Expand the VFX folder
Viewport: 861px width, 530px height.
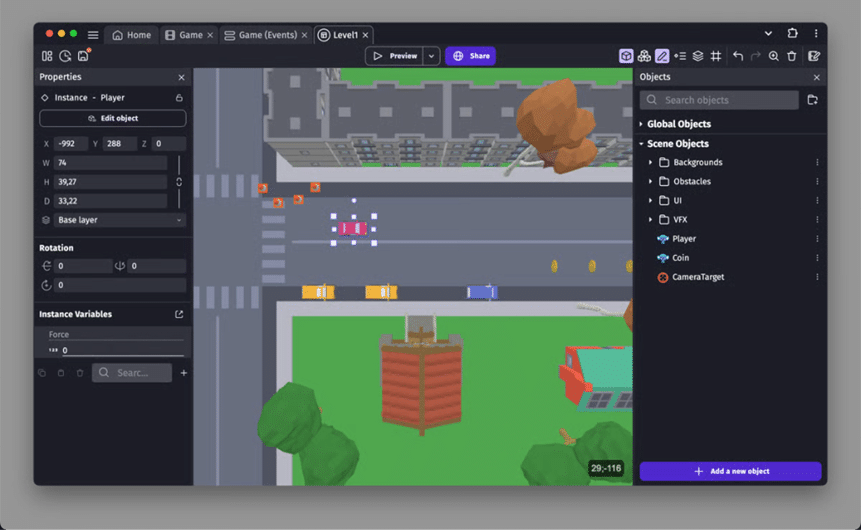[651, 220]
